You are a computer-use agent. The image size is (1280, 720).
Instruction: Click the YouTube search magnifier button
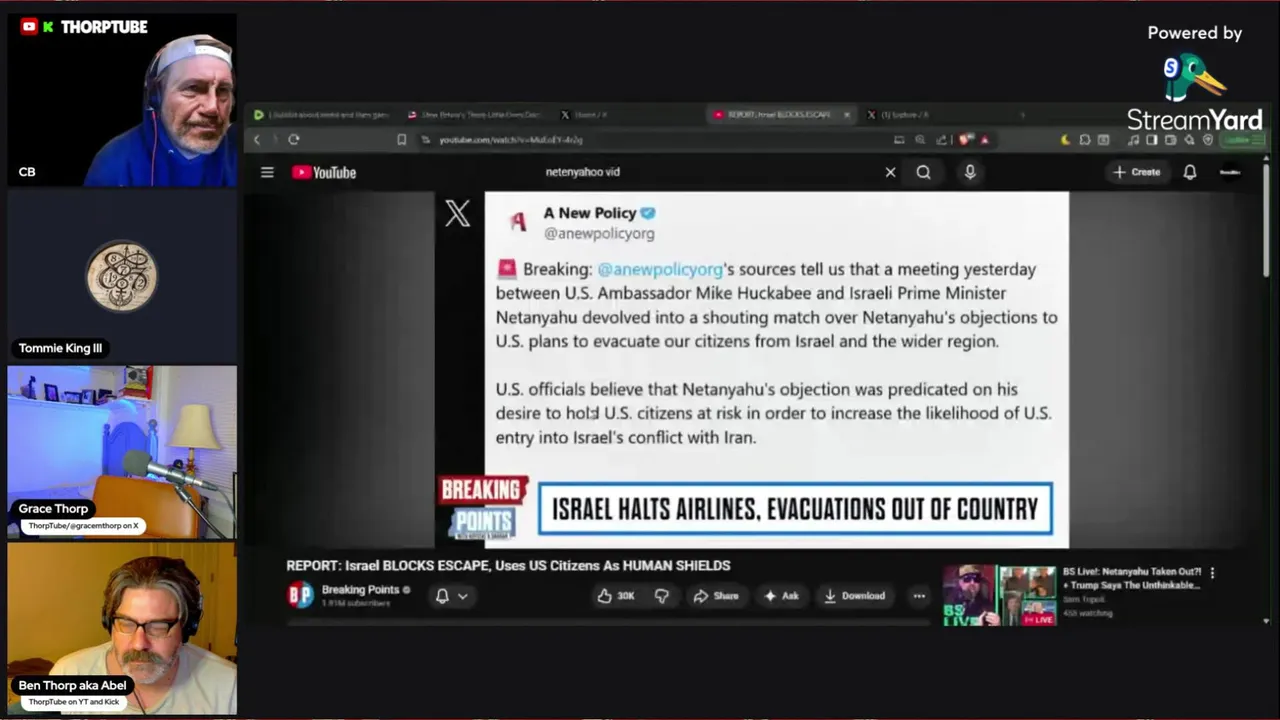(x=923, y=172)
